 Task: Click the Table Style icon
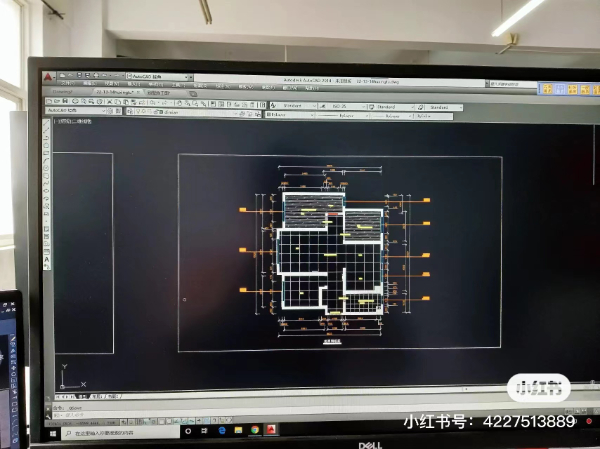pyautogui.click(x=371, y=107)
